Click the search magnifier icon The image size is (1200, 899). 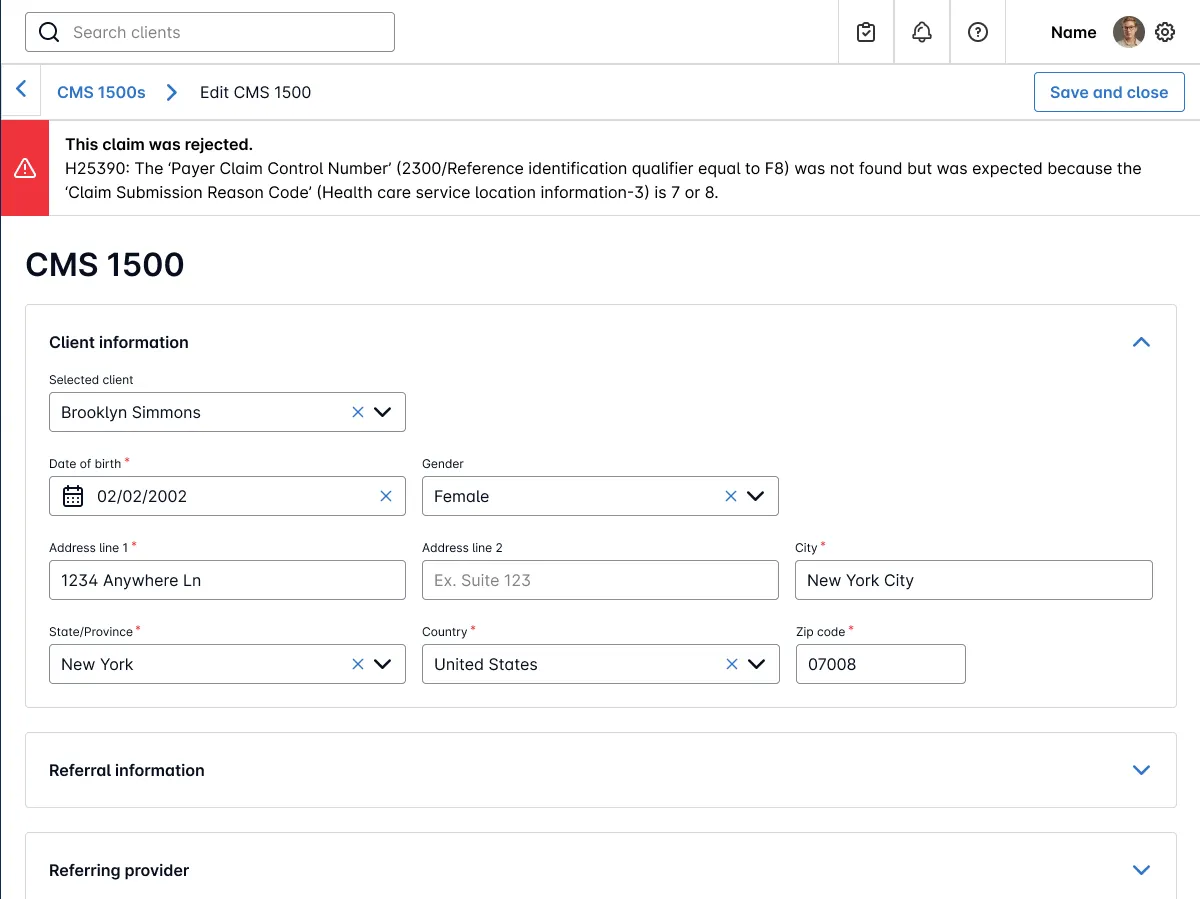click(x=49, y=32)
